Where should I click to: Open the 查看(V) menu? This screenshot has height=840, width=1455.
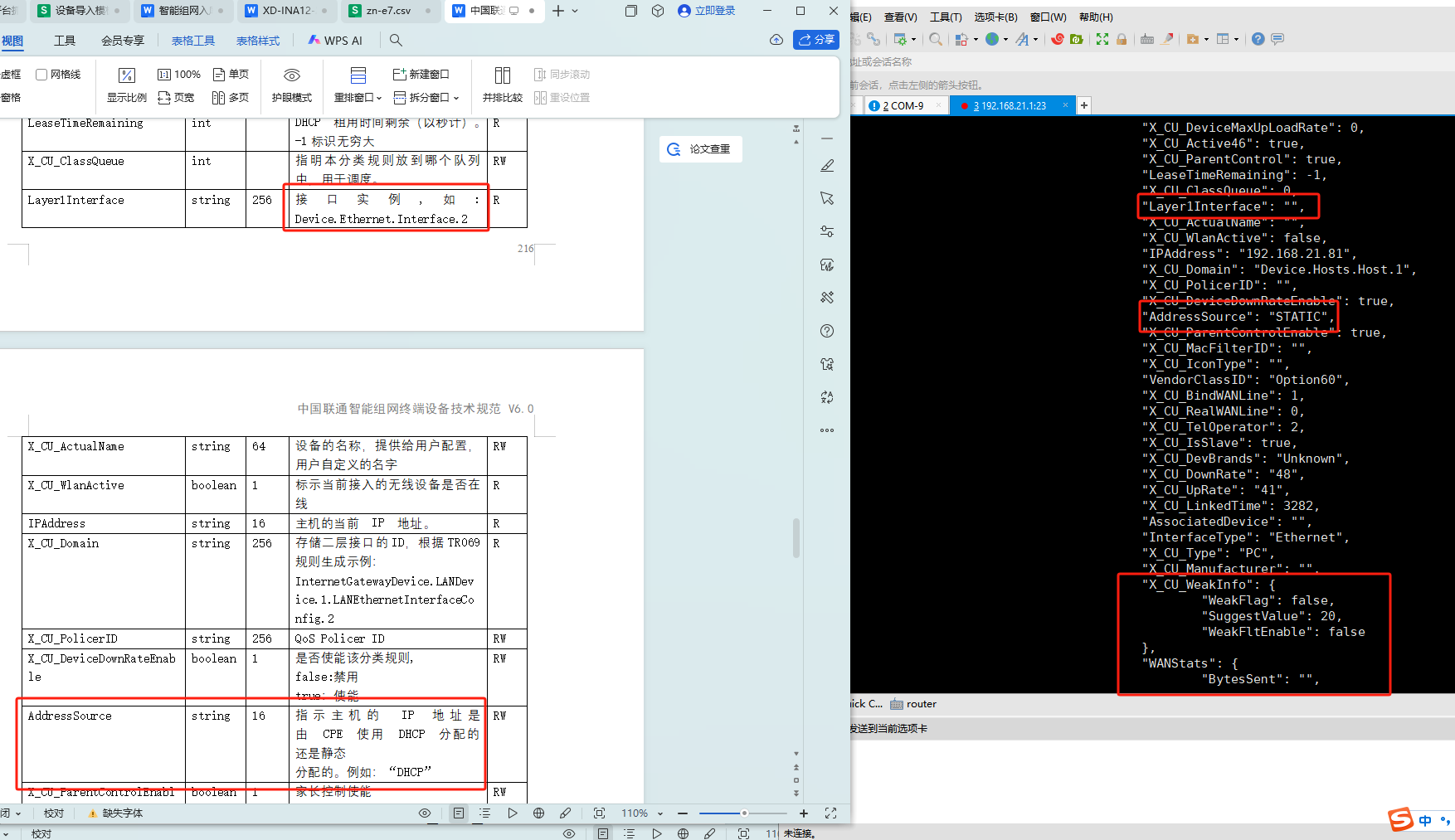(900, 17)
